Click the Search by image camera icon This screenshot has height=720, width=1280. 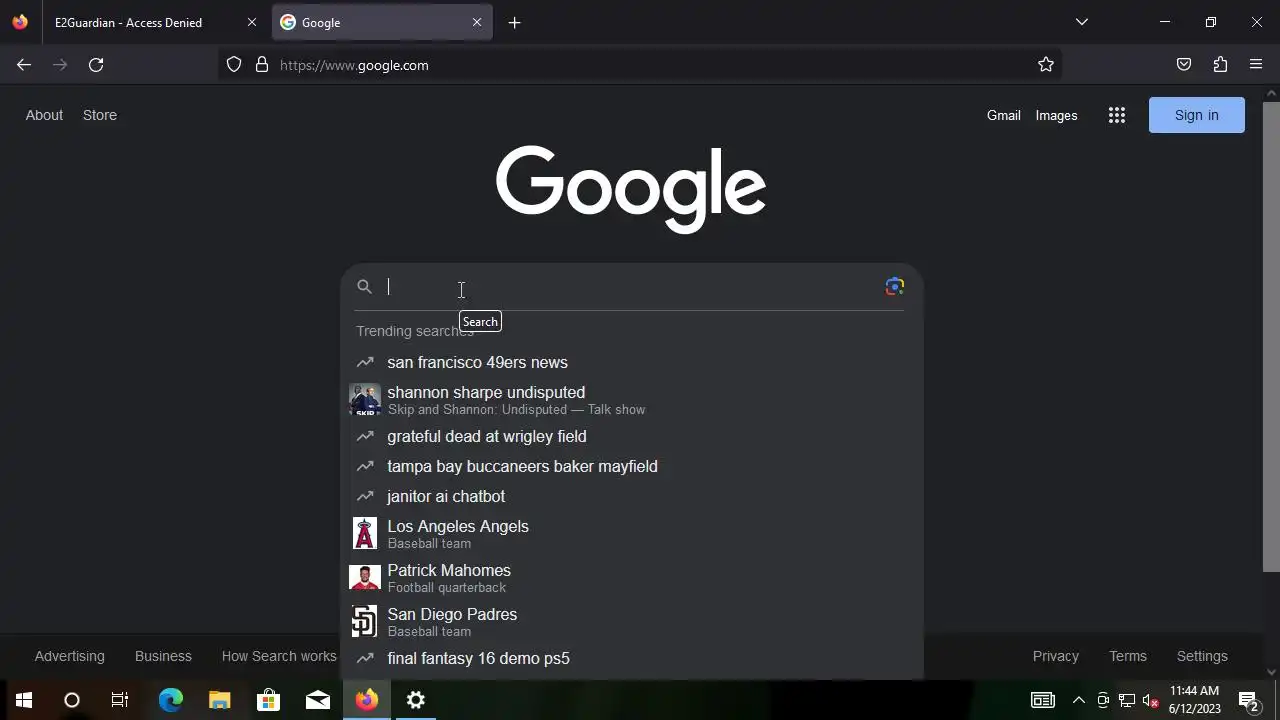click(895, 287)
